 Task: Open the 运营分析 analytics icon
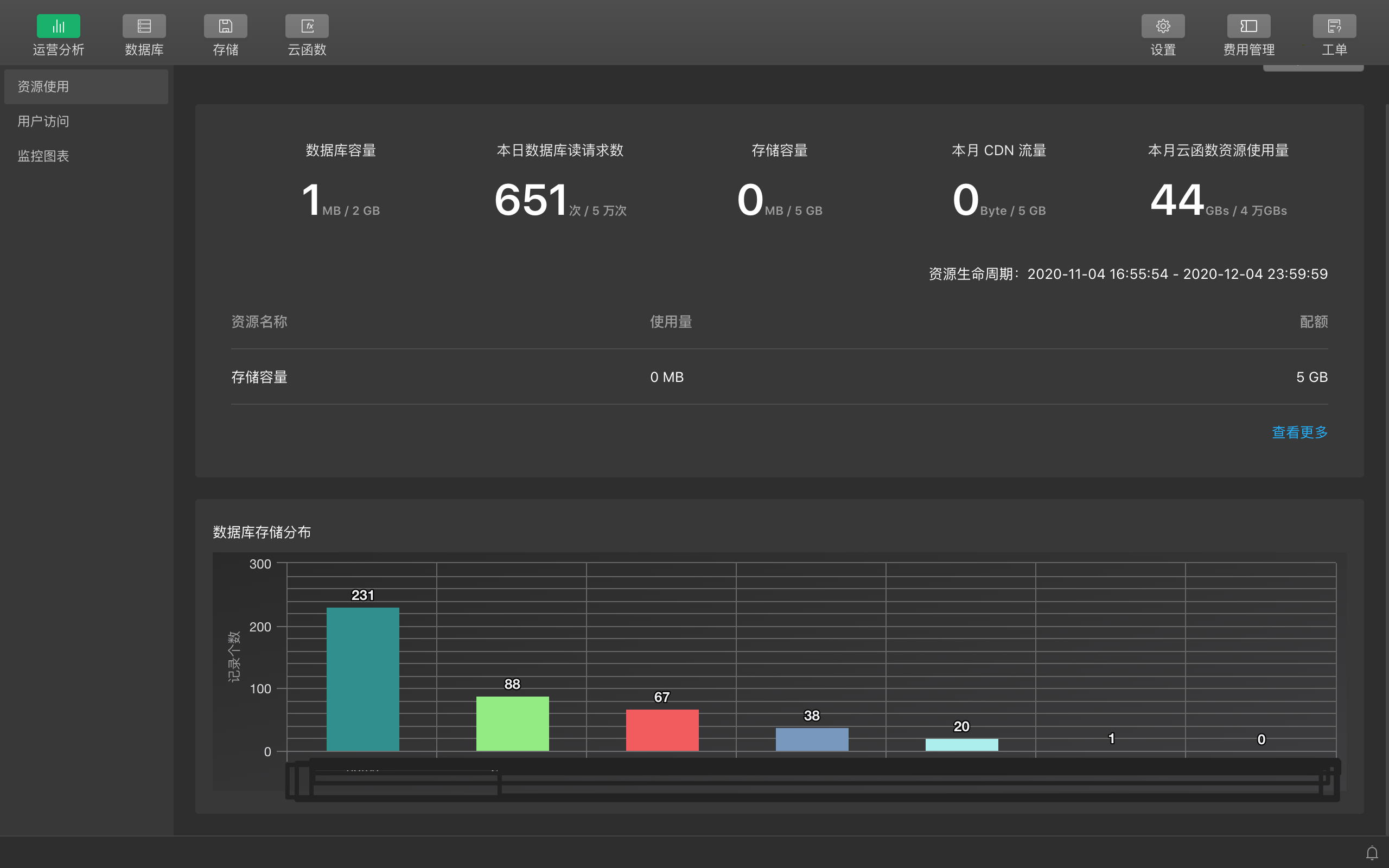(x=58, y=27)
